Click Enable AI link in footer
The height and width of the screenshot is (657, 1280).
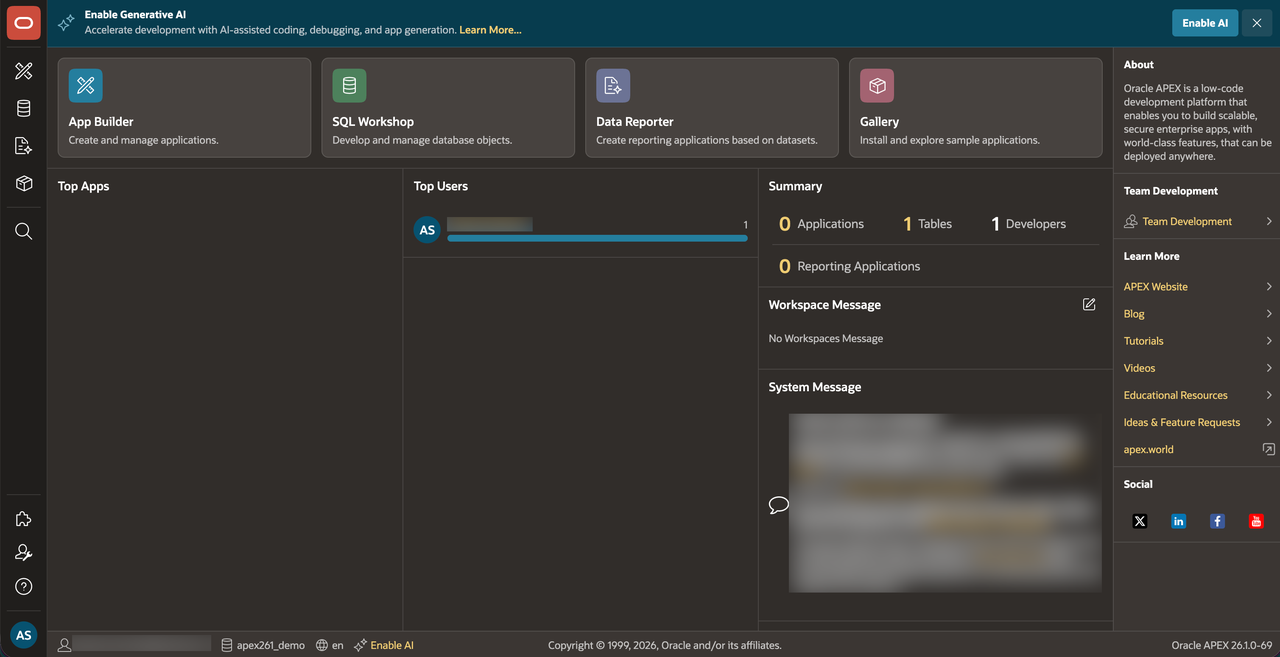pos(392,645)
